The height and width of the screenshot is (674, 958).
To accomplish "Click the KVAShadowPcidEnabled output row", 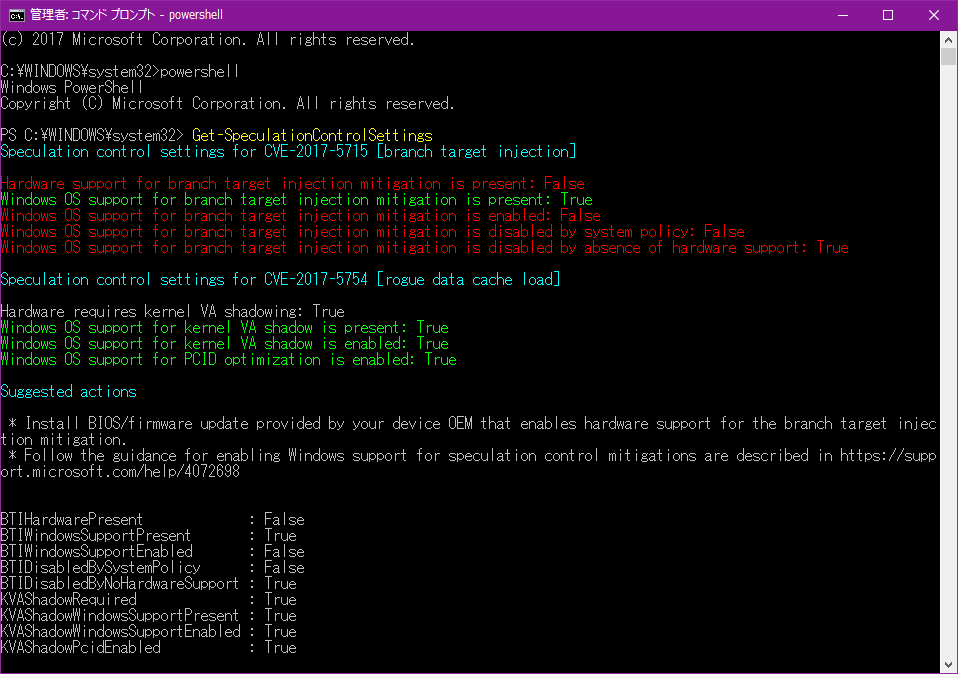I will pos(148,648).
